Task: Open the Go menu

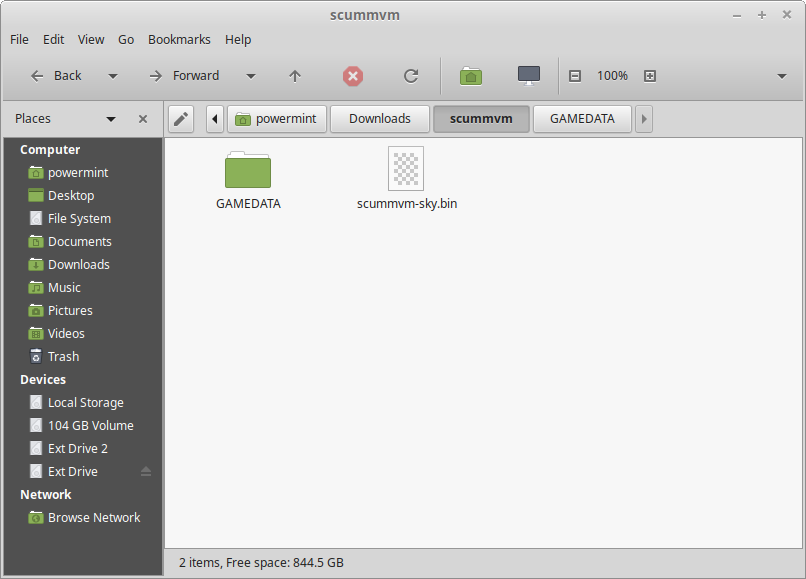Action: [126, 40]
